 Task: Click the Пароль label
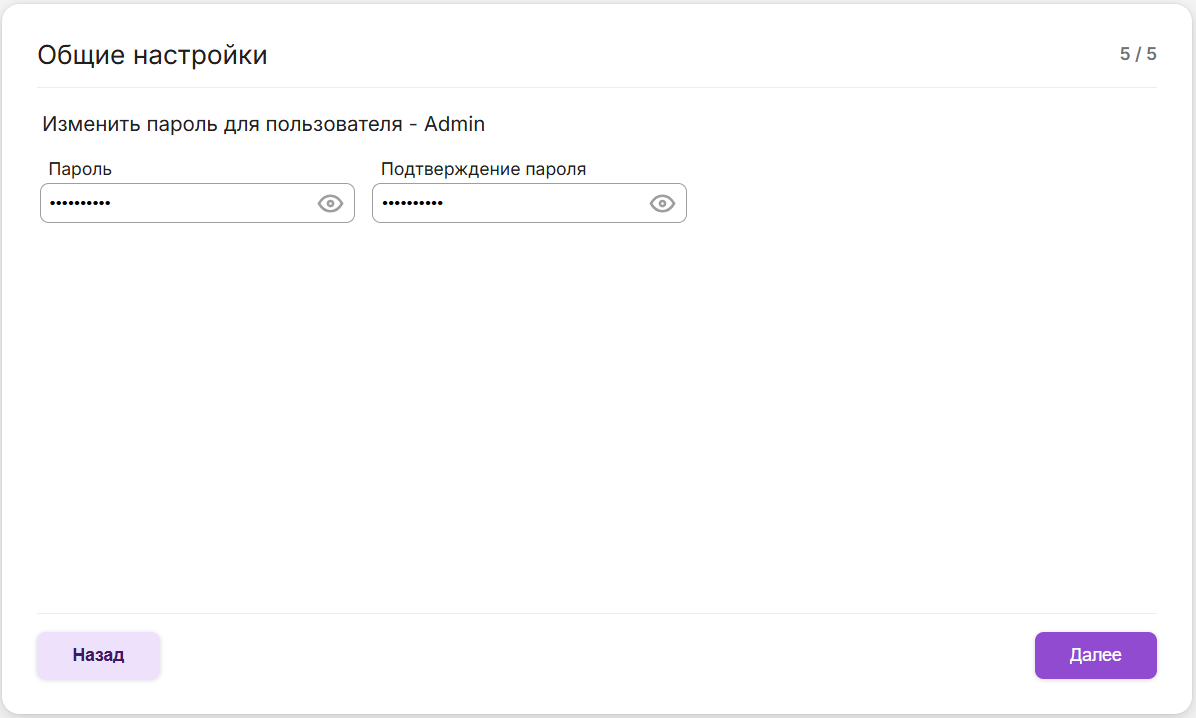pyautogui.click(x=80, y=169)
